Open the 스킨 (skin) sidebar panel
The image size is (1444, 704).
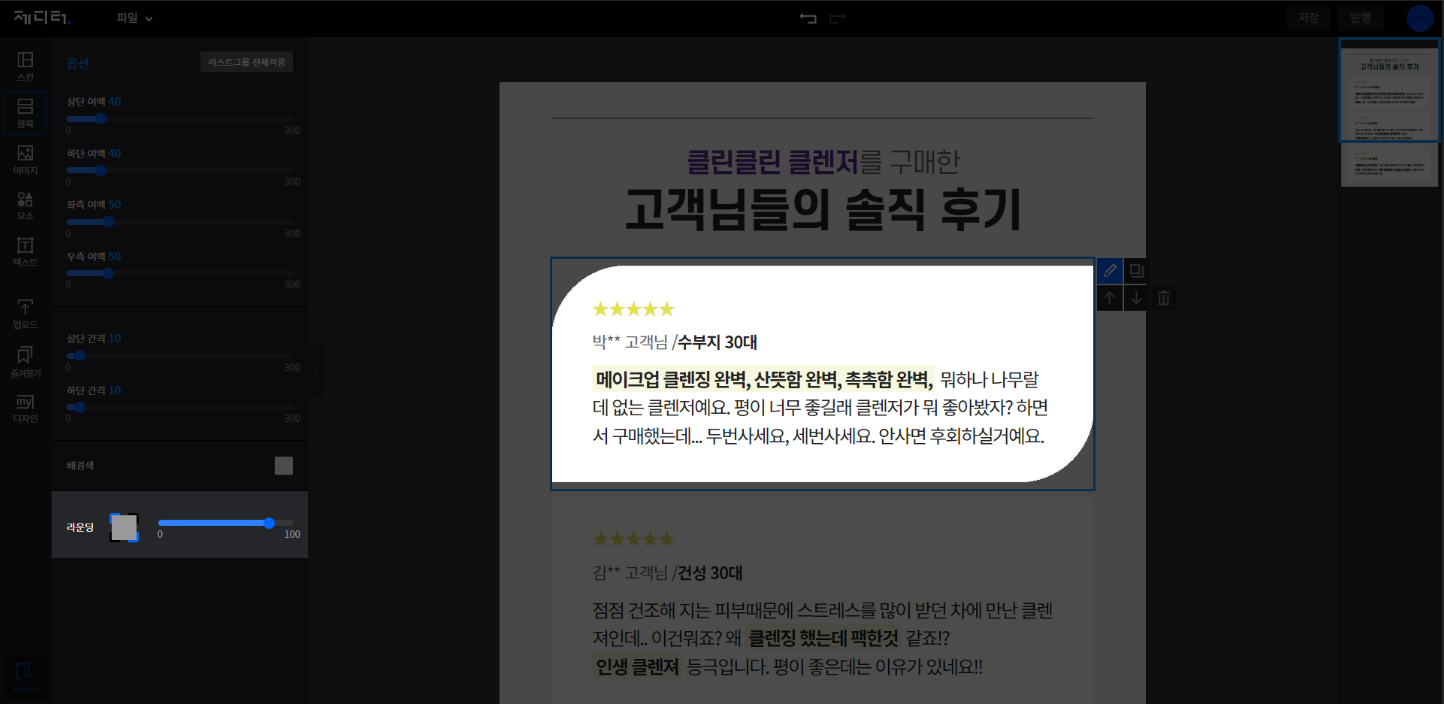click(x=25, y=67)
